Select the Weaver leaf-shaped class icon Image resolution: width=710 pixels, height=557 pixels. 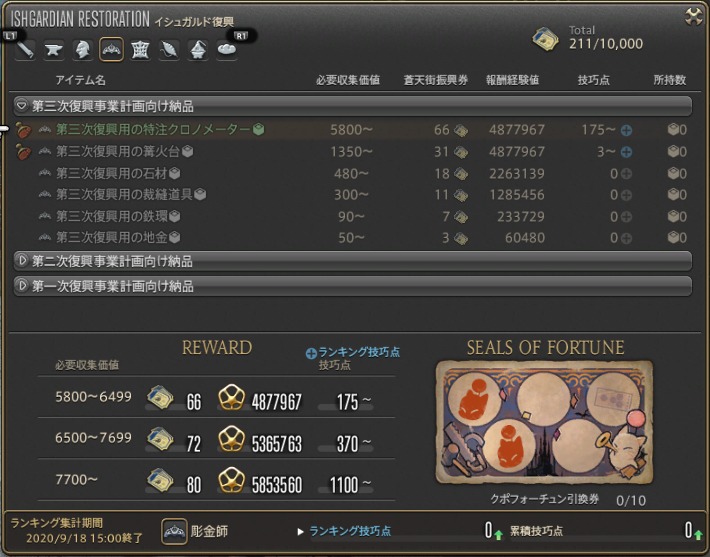[169, 49]
